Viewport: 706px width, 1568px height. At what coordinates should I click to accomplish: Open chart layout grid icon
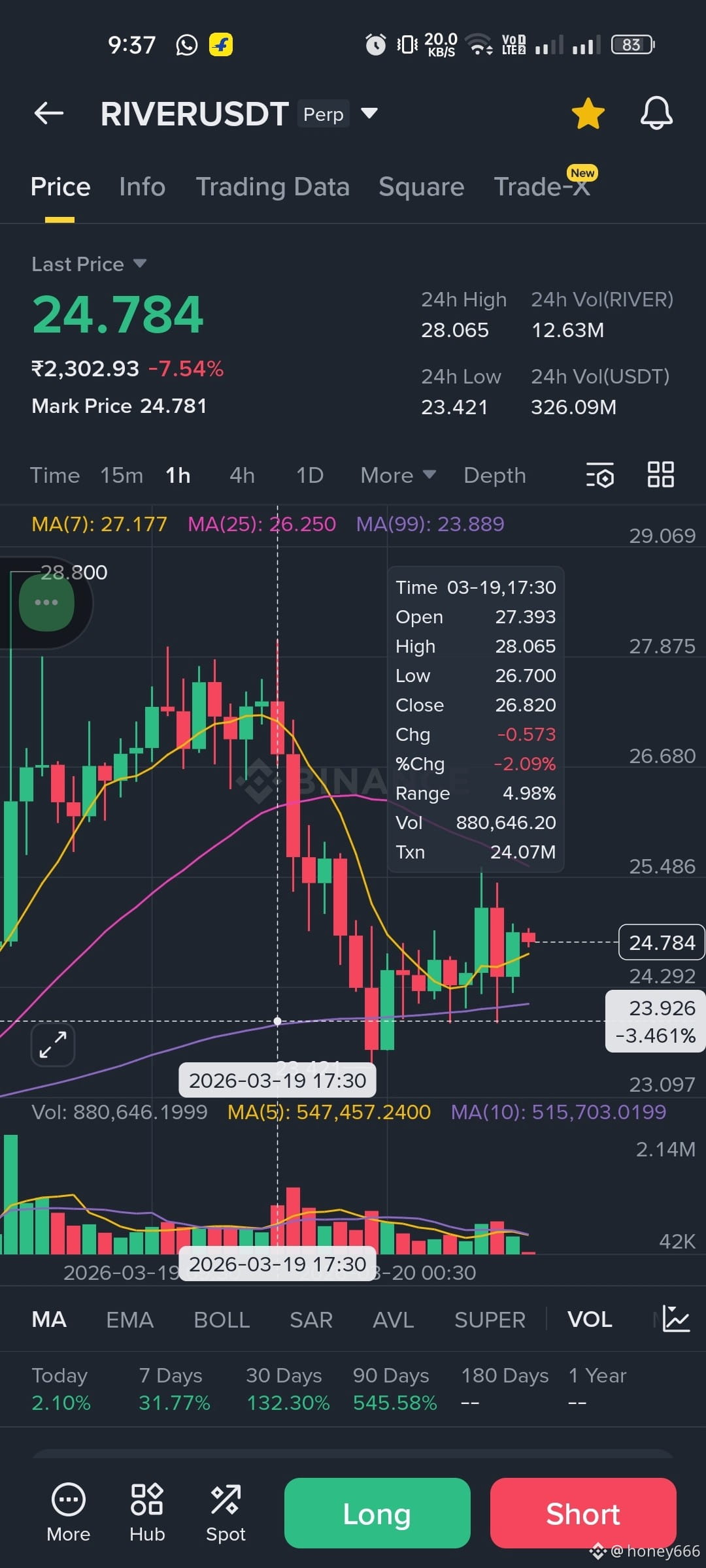click(660, 475)
